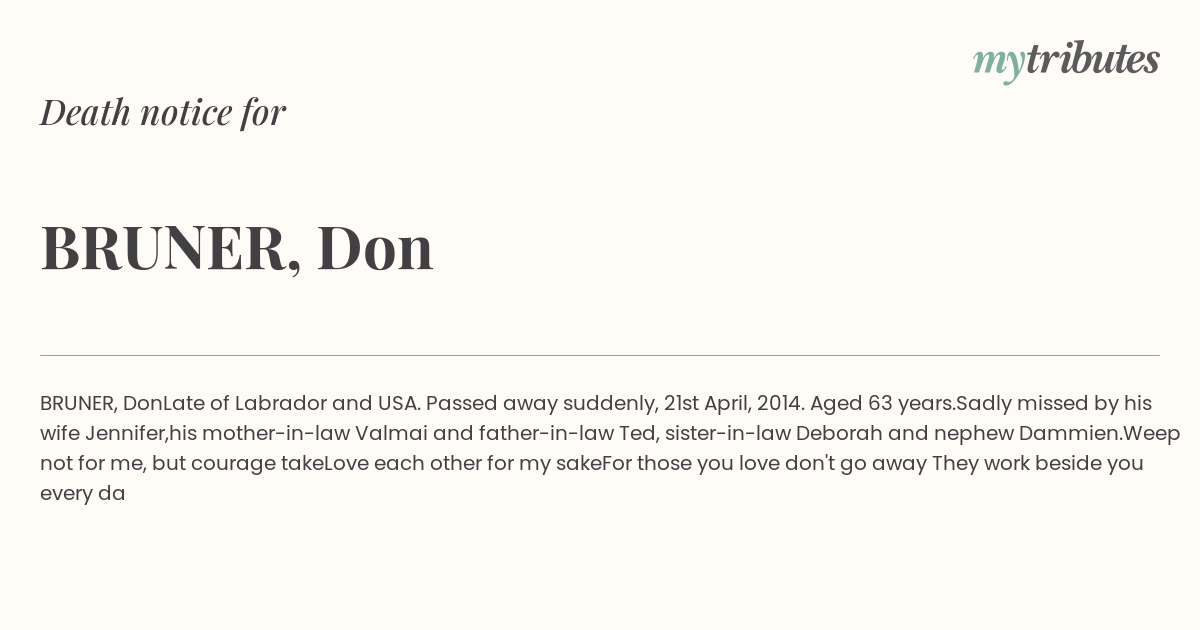Select the date "21st April, 2014"
The height and width of the screenshot is (630, 1200).
click(732, 404)
